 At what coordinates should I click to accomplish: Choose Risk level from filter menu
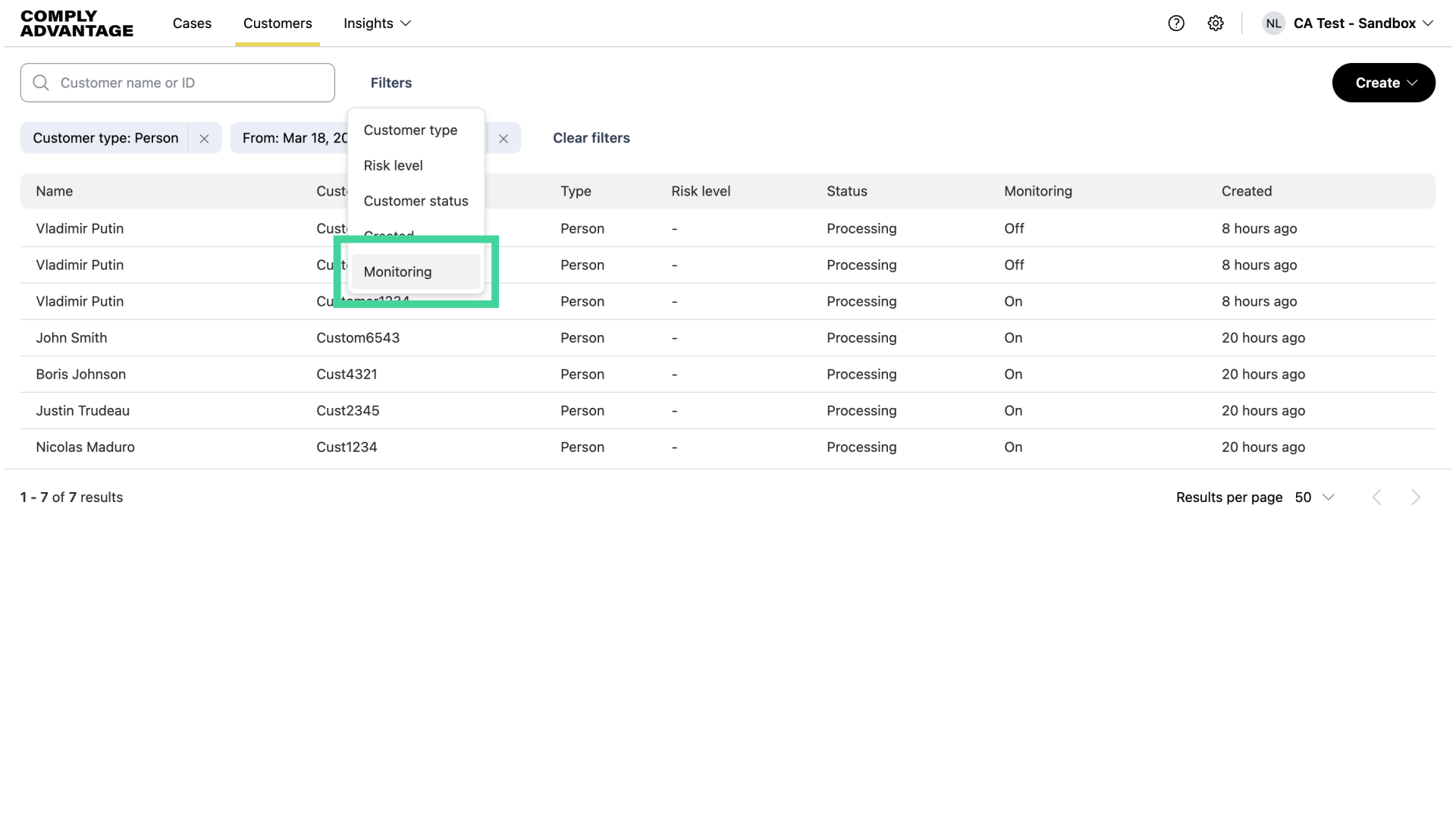coord(393,165)
